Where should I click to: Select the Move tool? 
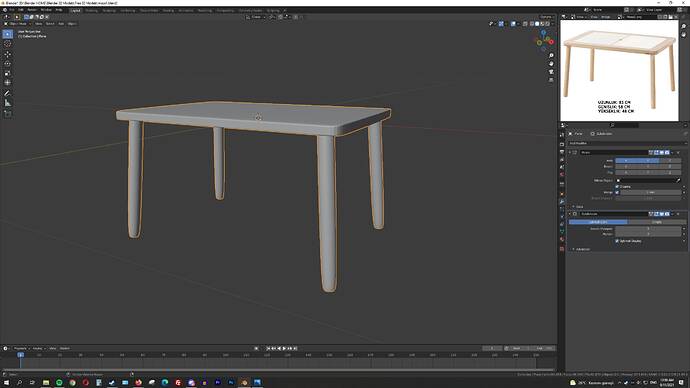tap(7, 55)
